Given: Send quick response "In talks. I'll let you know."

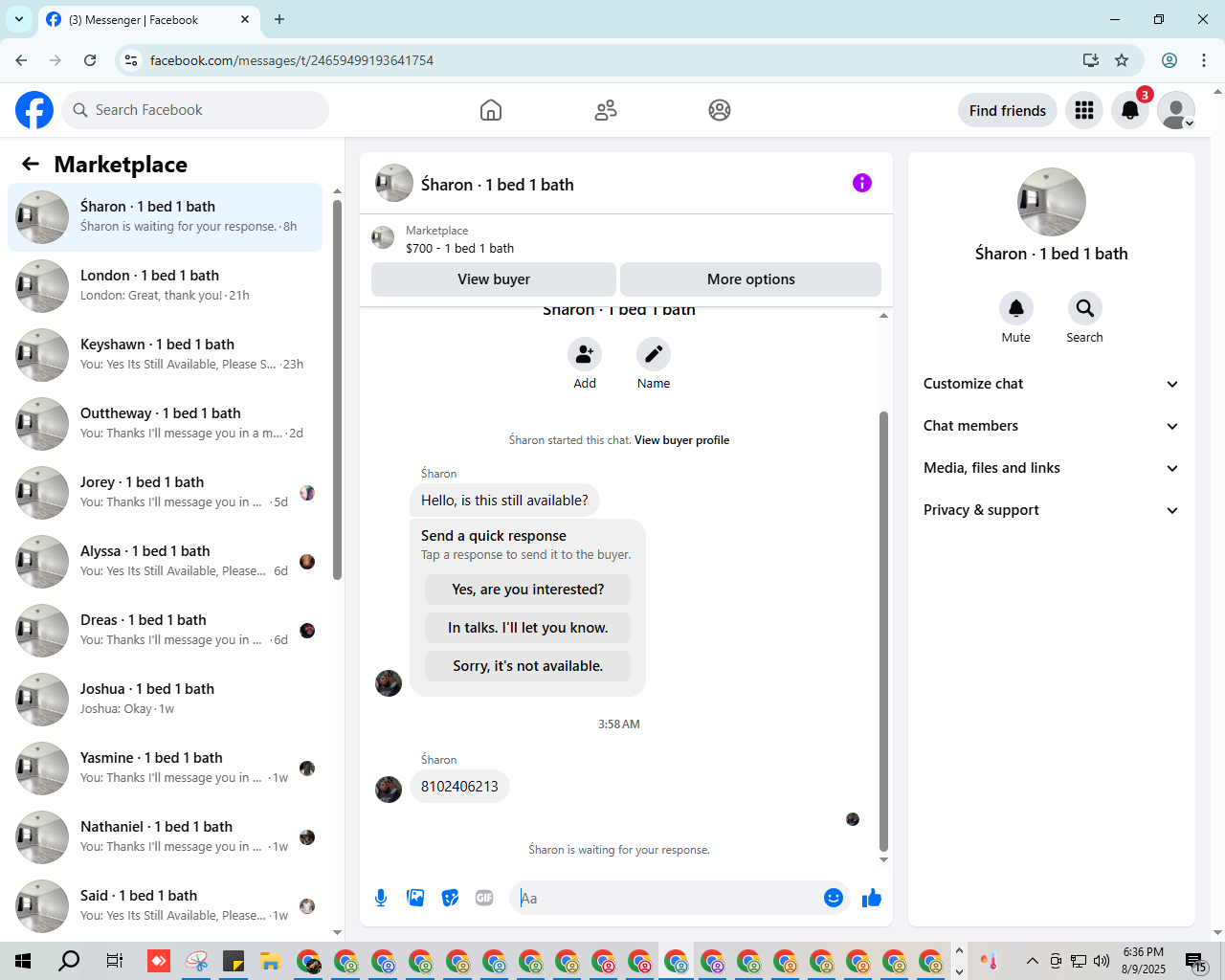Looking at the screenshot, I should point(528,628).
